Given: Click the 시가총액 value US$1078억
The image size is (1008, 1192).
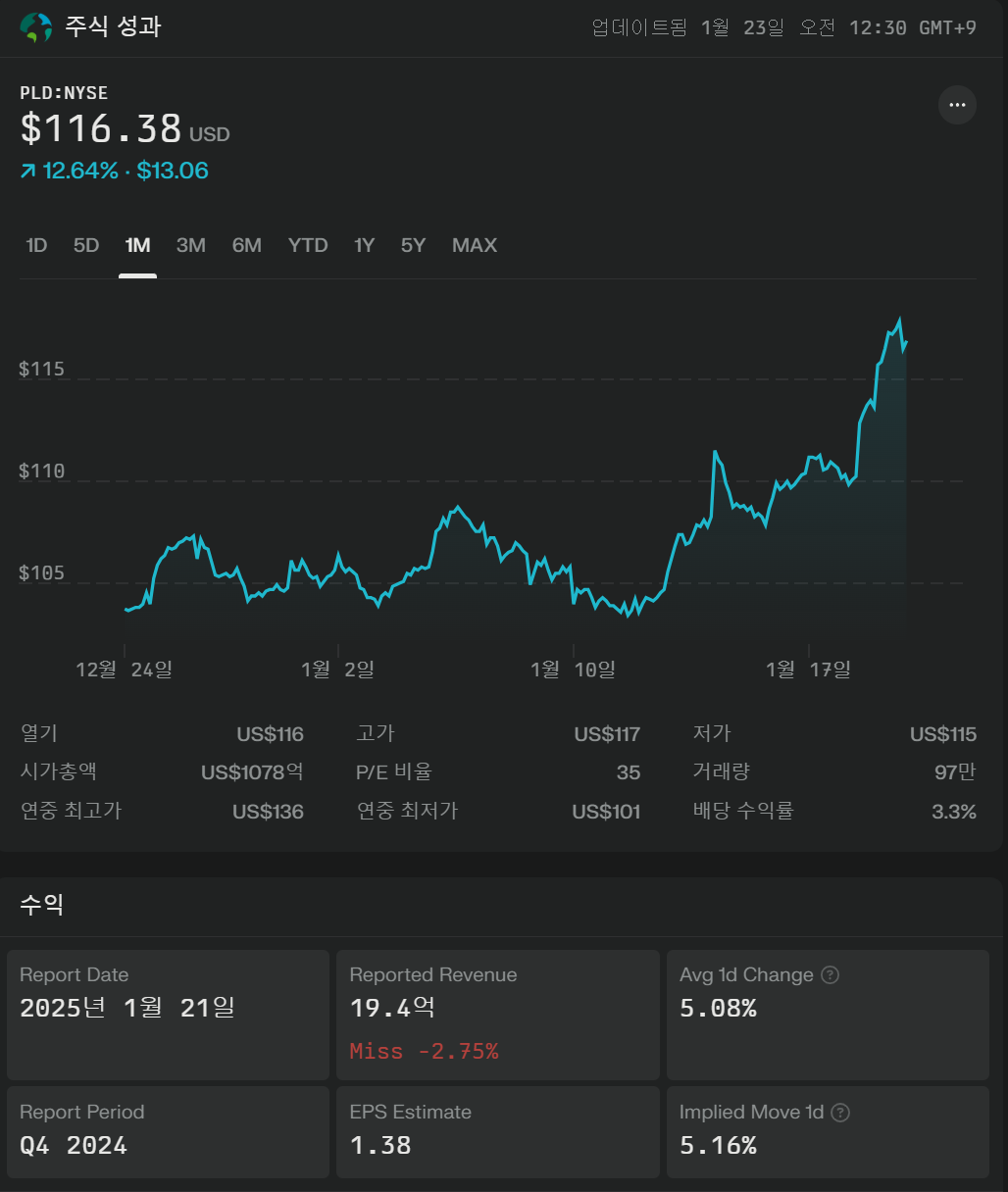Looking at the screenshot, I should [x=252, y=772].
